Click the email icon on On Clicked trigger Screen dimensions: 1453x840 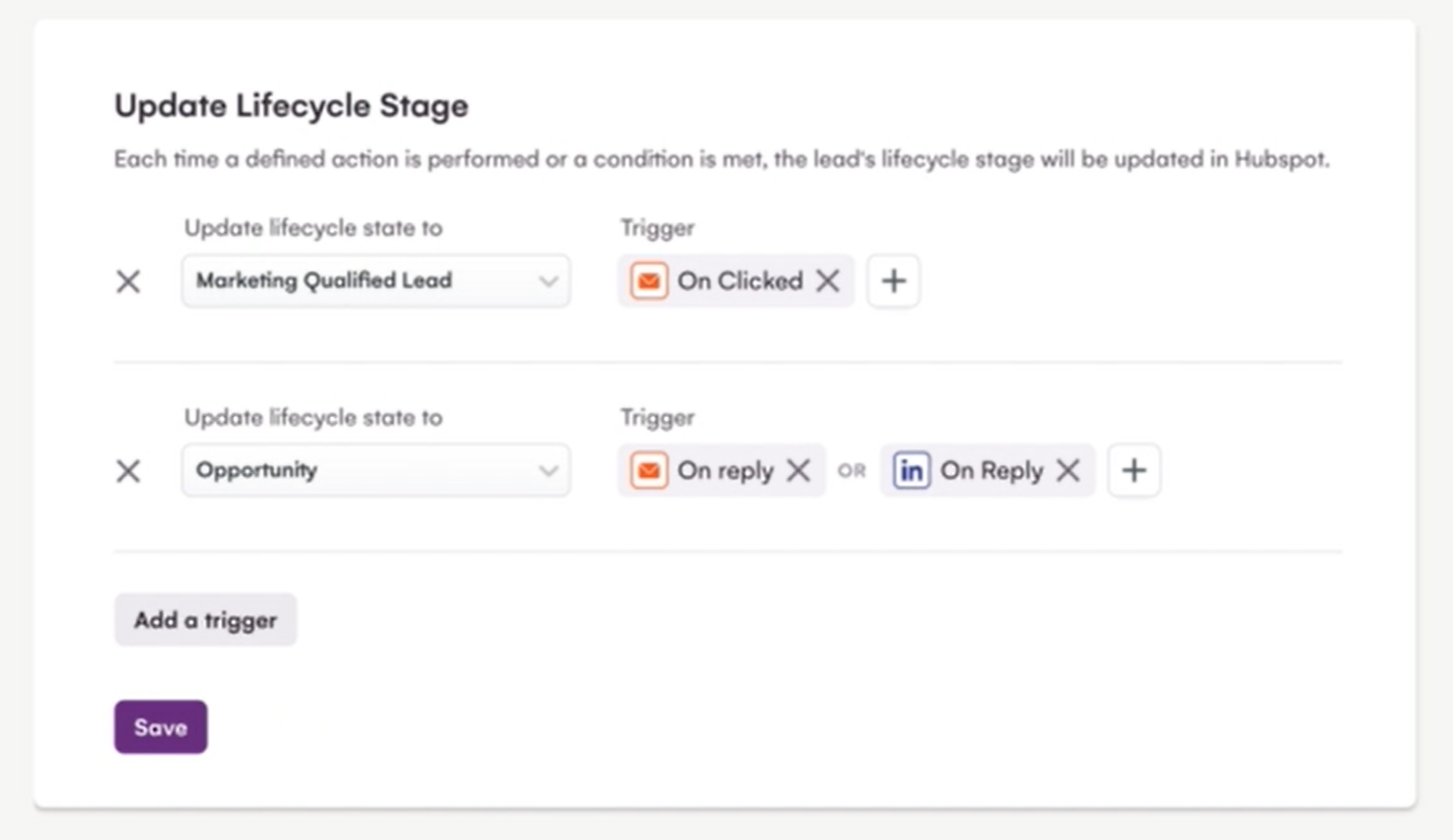point(649,281)
